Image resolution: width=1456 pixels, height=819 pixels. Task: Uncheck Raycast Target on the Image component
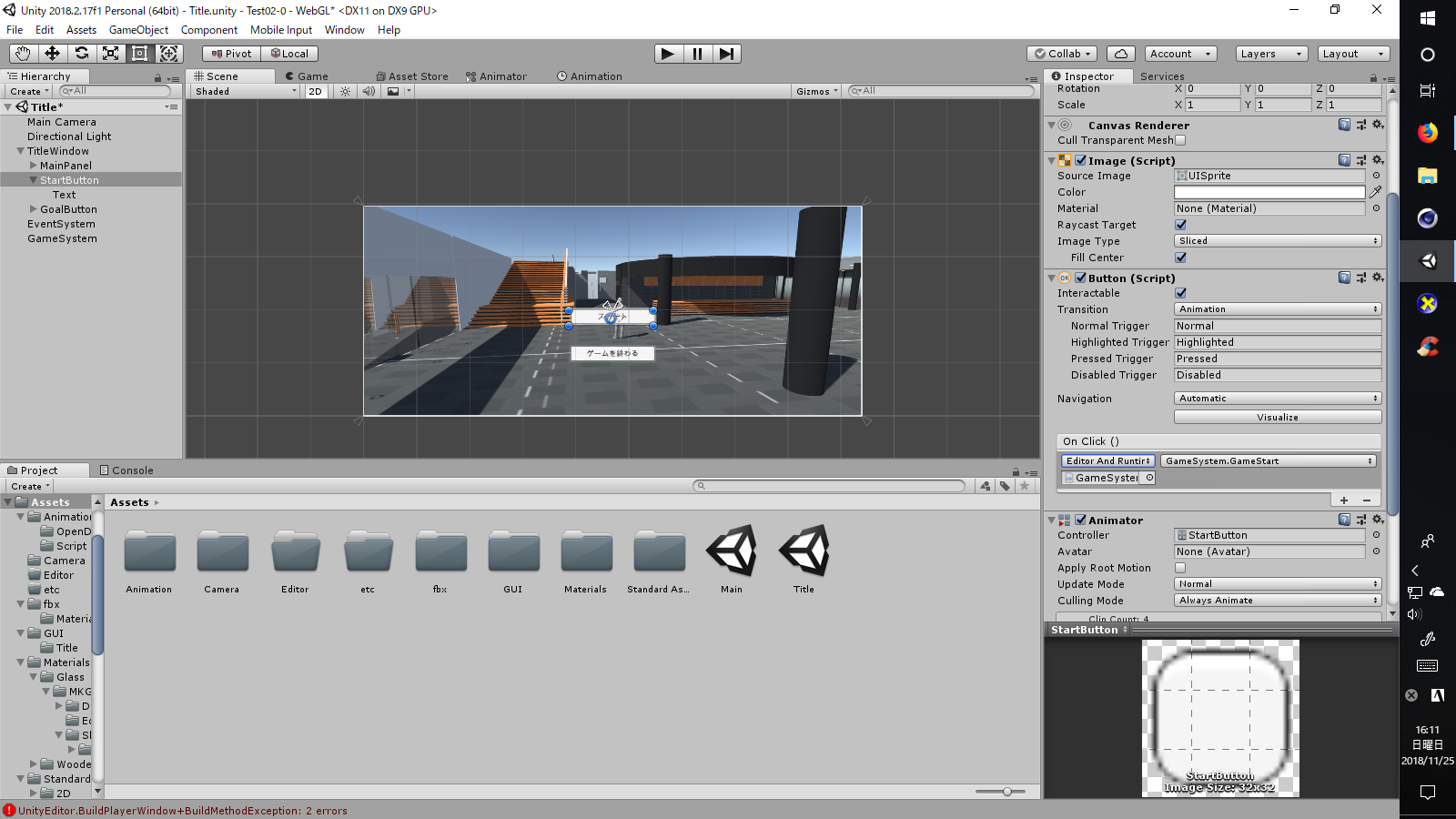pos(1181,225)
